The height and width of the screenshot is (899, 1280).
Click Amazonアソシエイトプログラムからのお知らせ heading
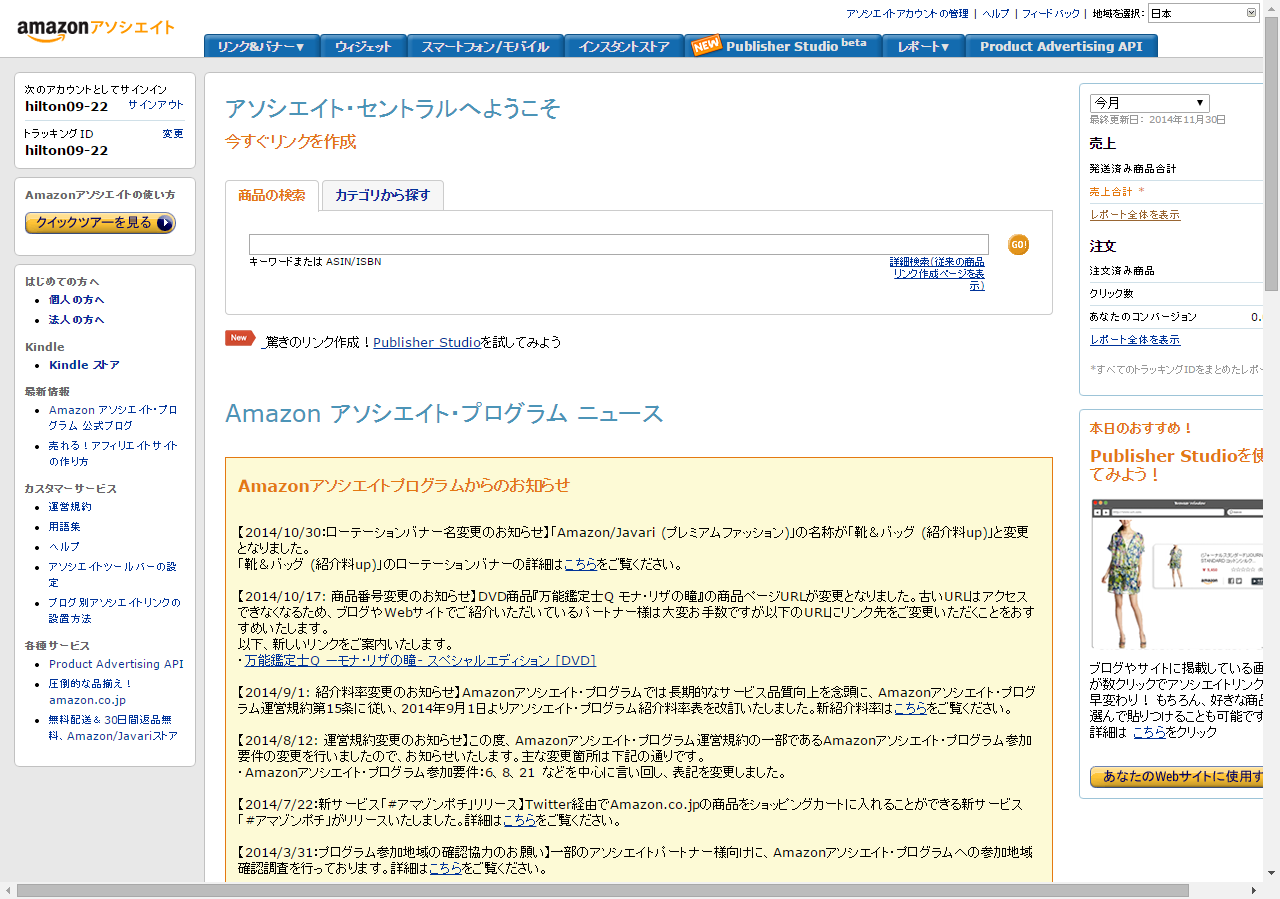(404, 486)
